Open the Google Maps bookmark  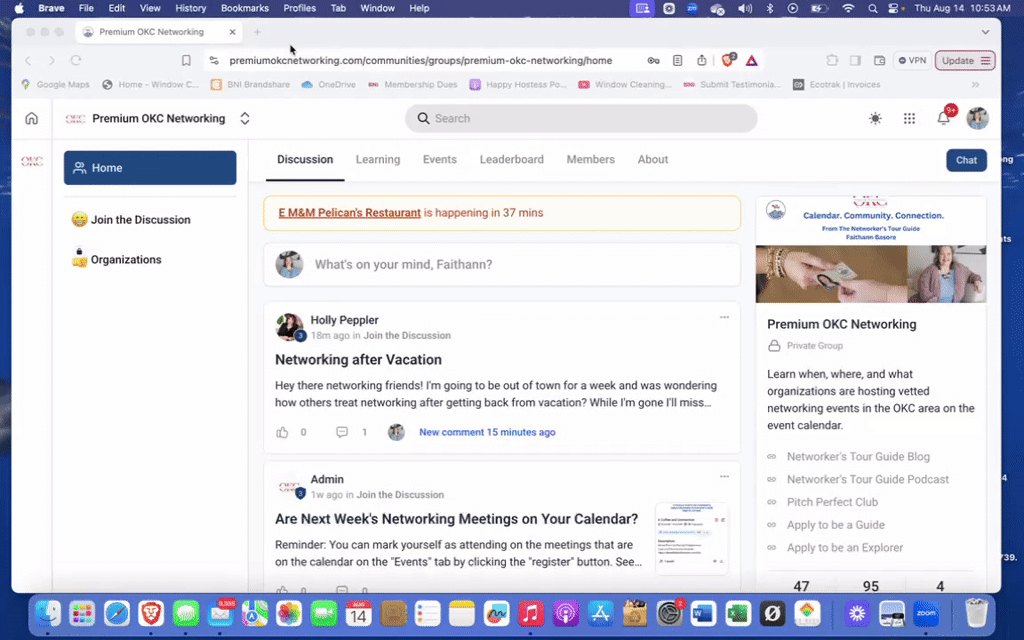[55, 84]
